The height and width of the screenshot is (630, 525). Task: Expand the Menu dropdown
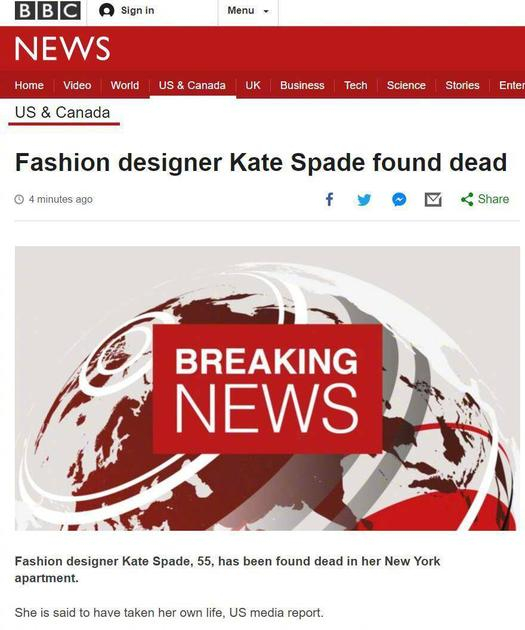point(248,11)
